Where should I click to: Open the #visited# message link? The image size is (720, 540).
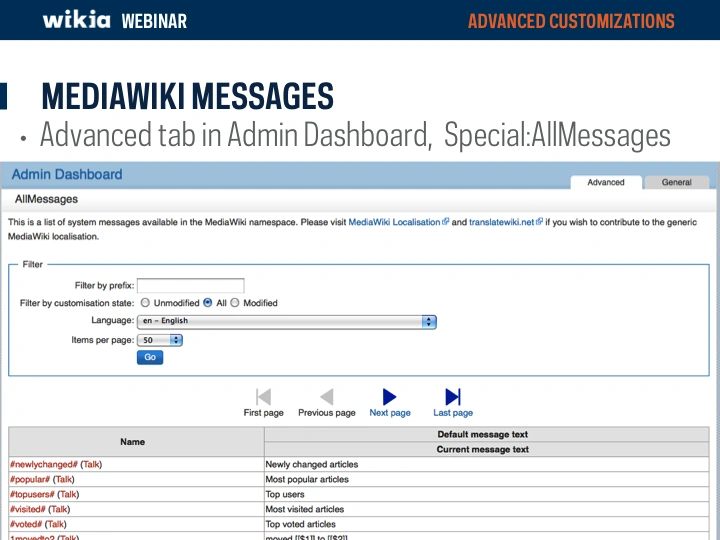[27, 509]
